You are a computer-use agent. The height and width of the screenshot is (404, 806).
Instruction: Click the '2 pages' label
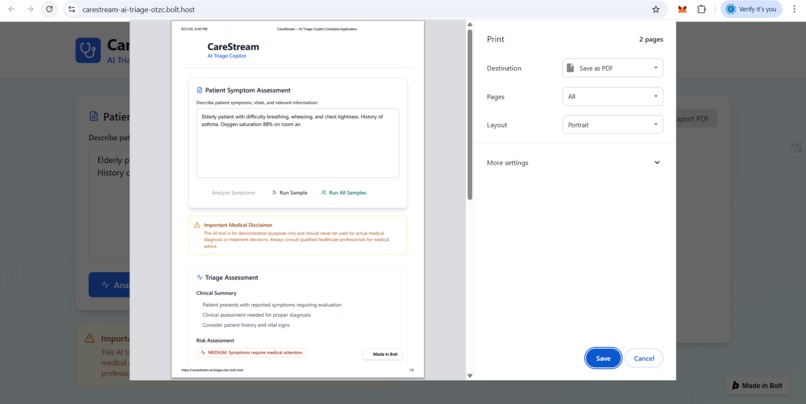pos(651,40)
